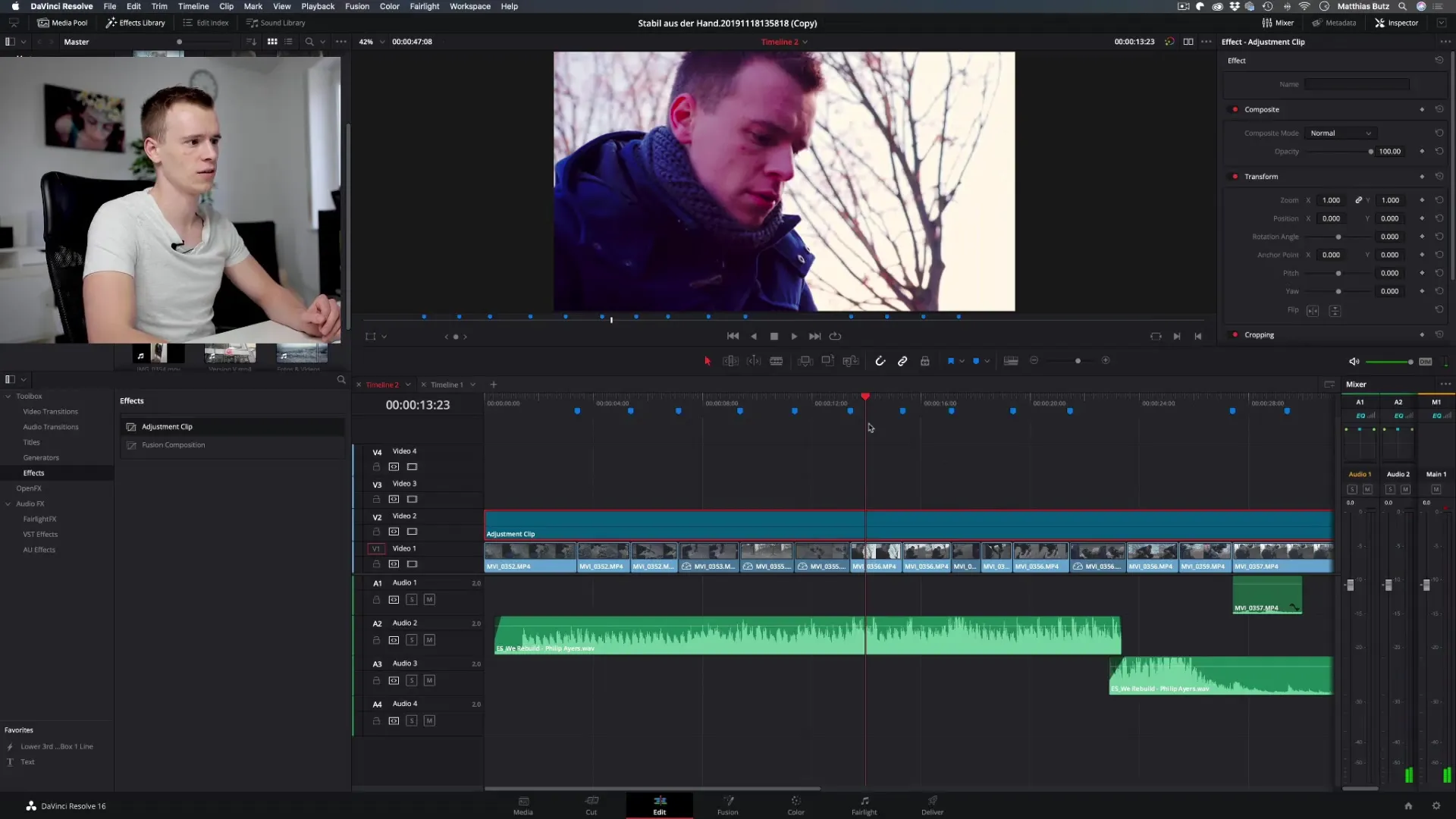Disable the Video 1 track visibility
1456x819 pixels.
pyautogui.click(x=412, y=565)
